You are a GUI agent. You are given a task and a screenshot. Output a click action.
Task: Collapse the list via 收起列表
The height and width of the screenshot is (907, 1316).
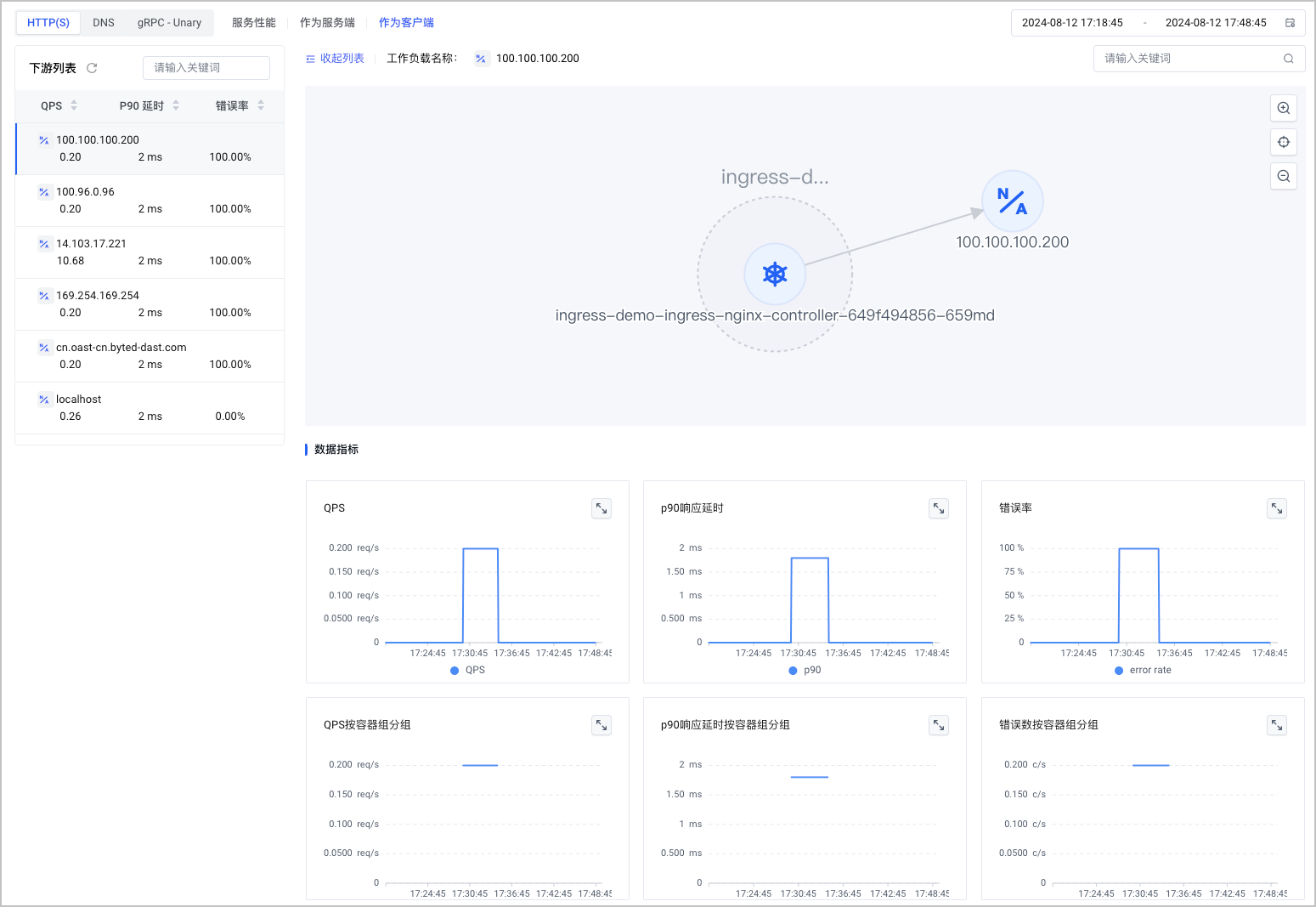point(335,59)
